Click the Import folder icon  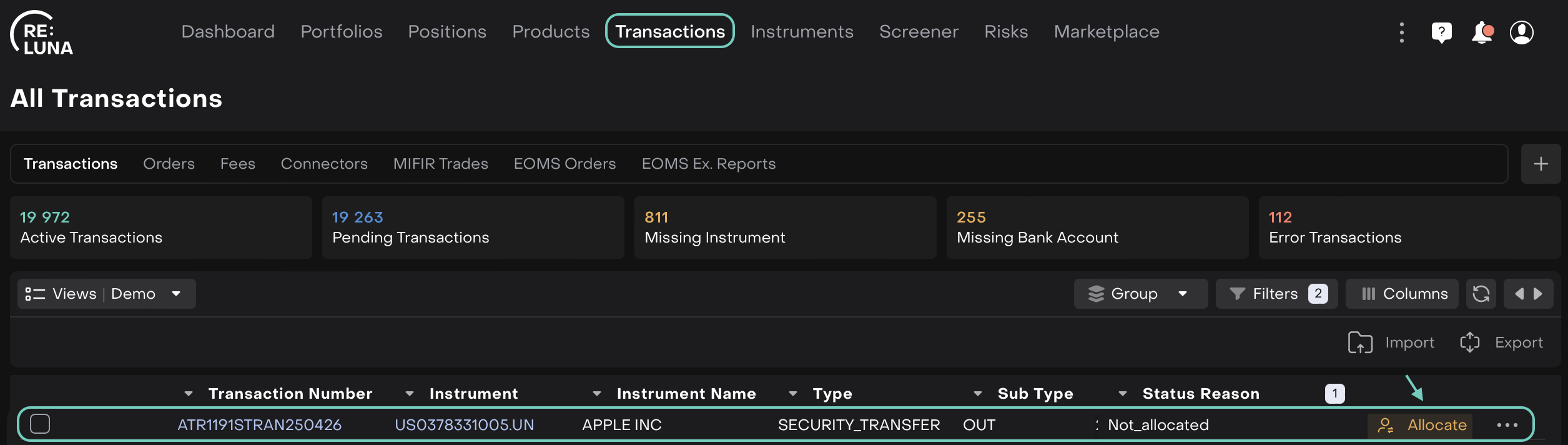click(1360, 342)
